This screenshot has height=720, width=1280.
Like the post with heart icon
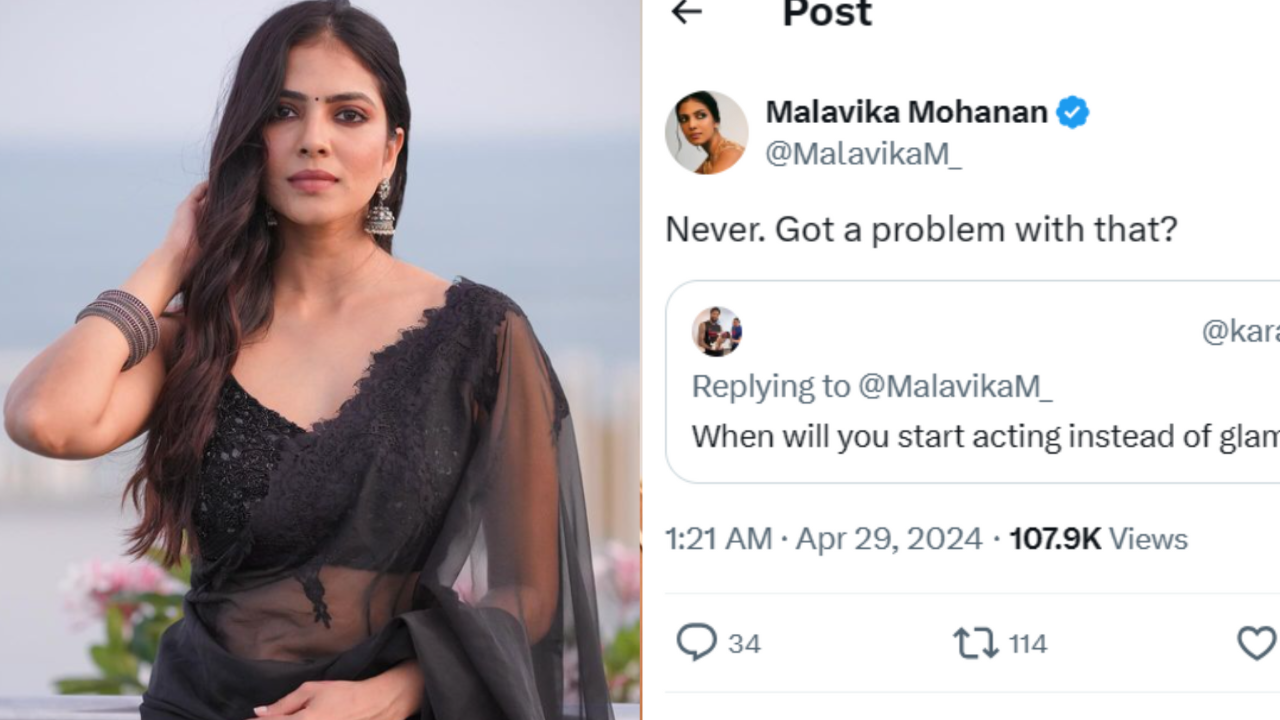coord(1256,642)
